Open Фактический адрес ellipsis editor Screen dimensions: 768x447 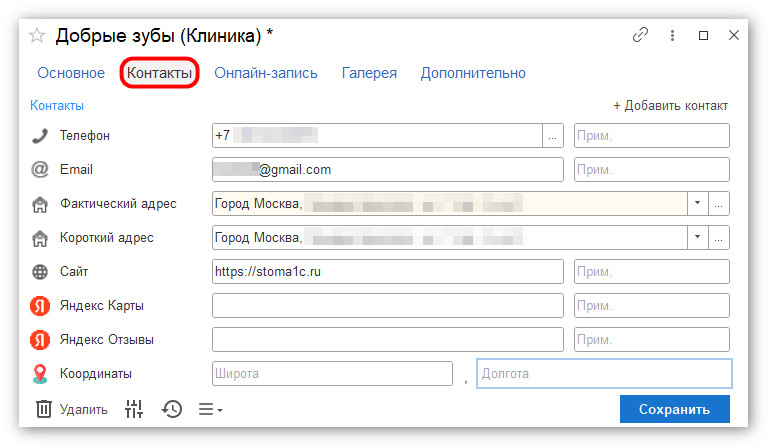pyautogui.click(x=719, y=204)
